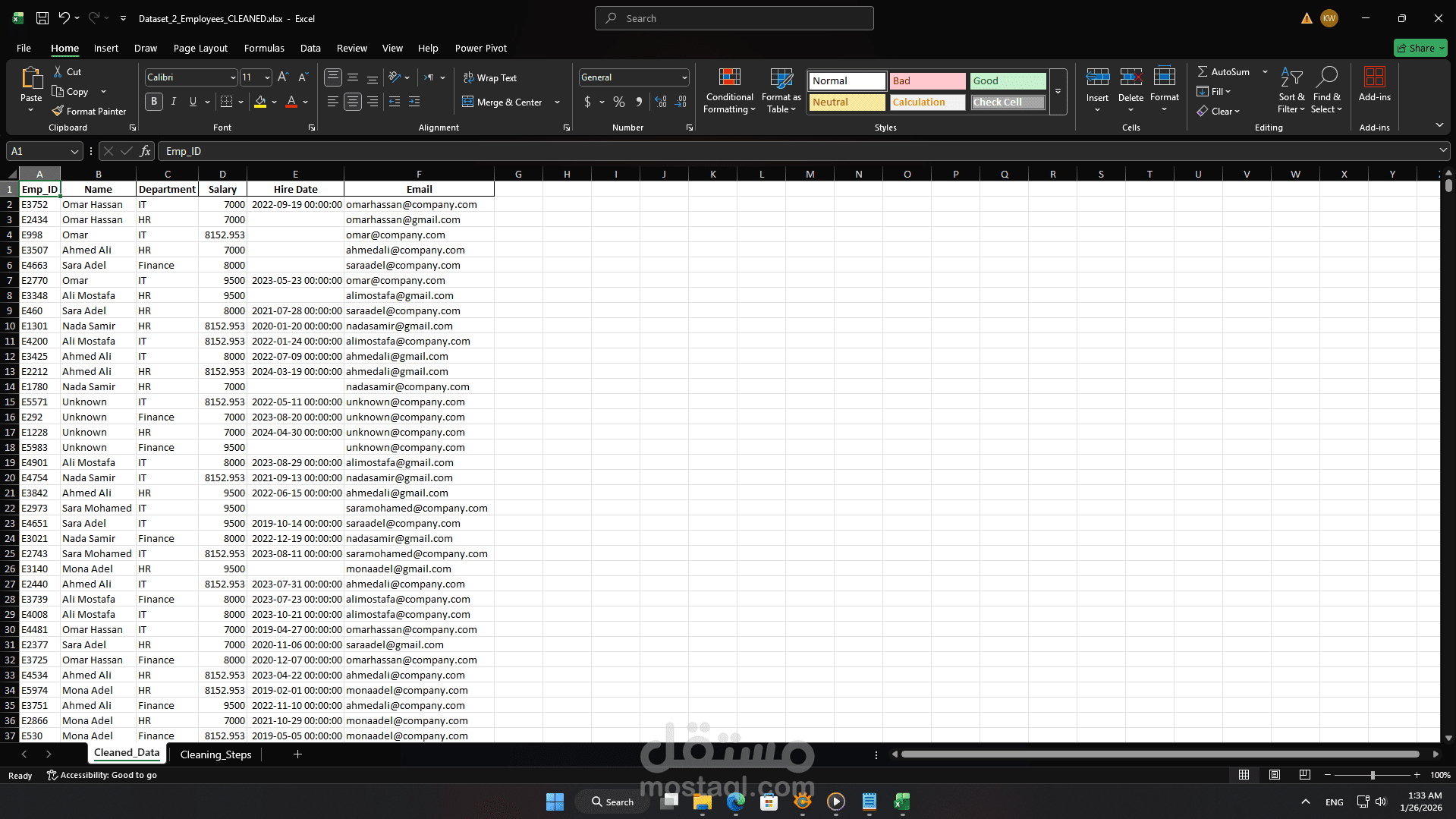The width and height of the screenshot is (1456, 819).
Task: Click the Format Cells icon
Action: point(1164,77)
